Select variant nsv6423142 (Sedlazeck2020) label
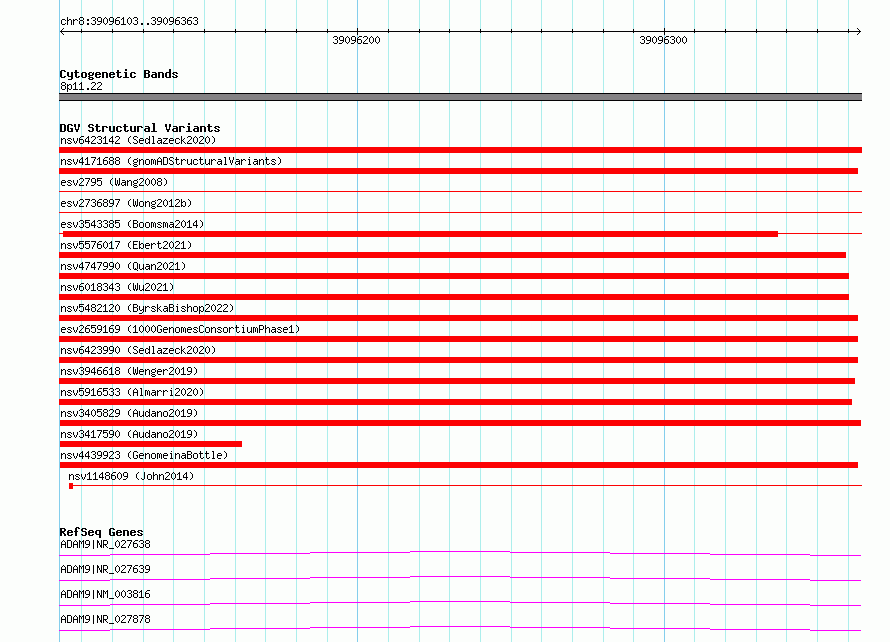This screenshot has height=642, width=890. tap(138, 140)
